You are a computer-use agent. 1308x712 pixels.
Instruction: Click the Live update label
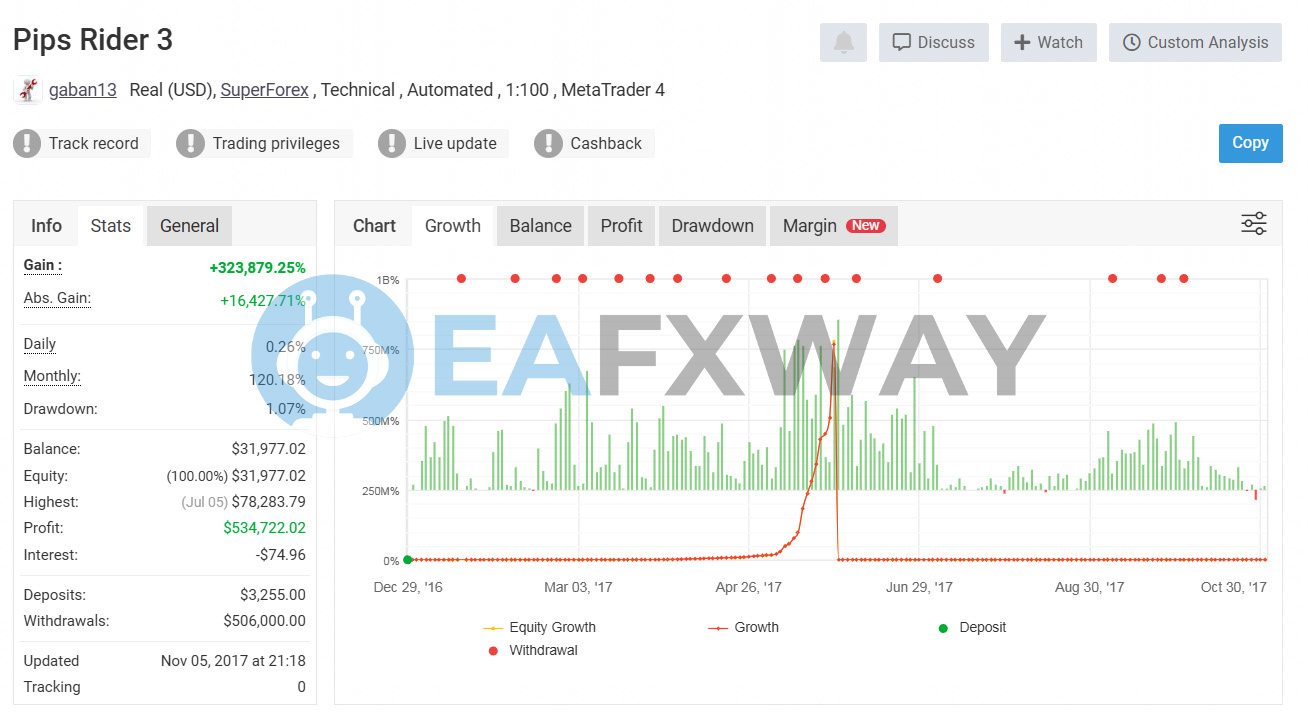(455, 143)
